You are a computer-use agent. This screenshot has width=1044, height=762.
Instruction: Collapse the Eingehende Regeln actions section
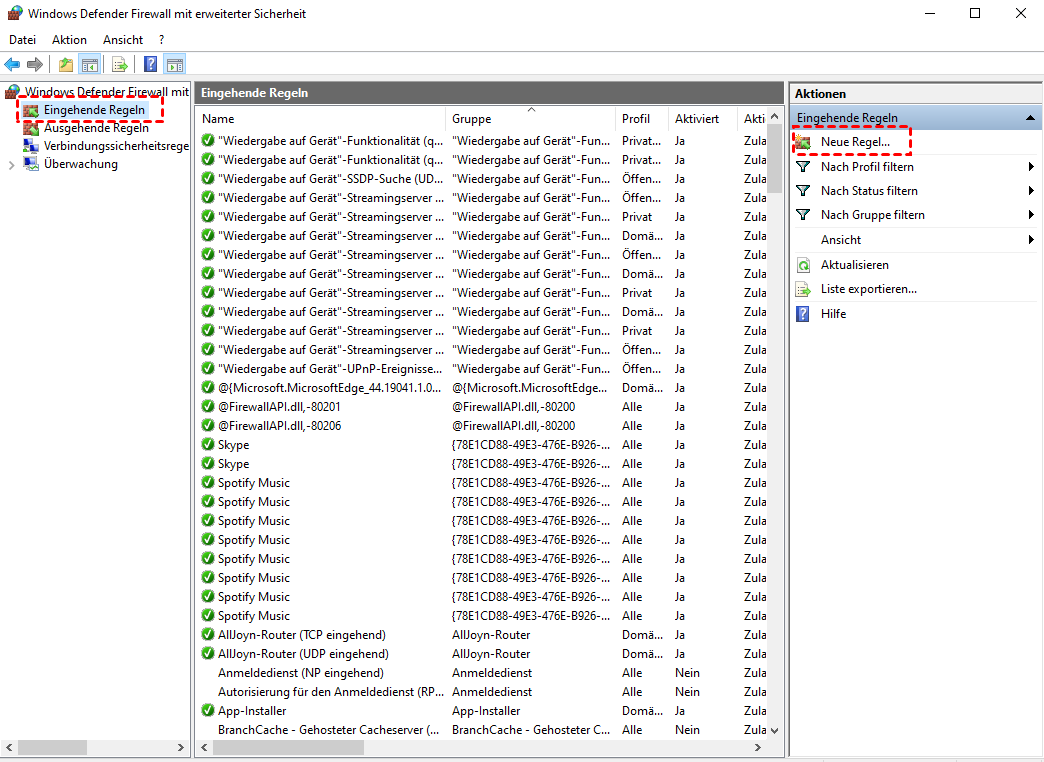pyautogui.click(x=1029, y=118)
